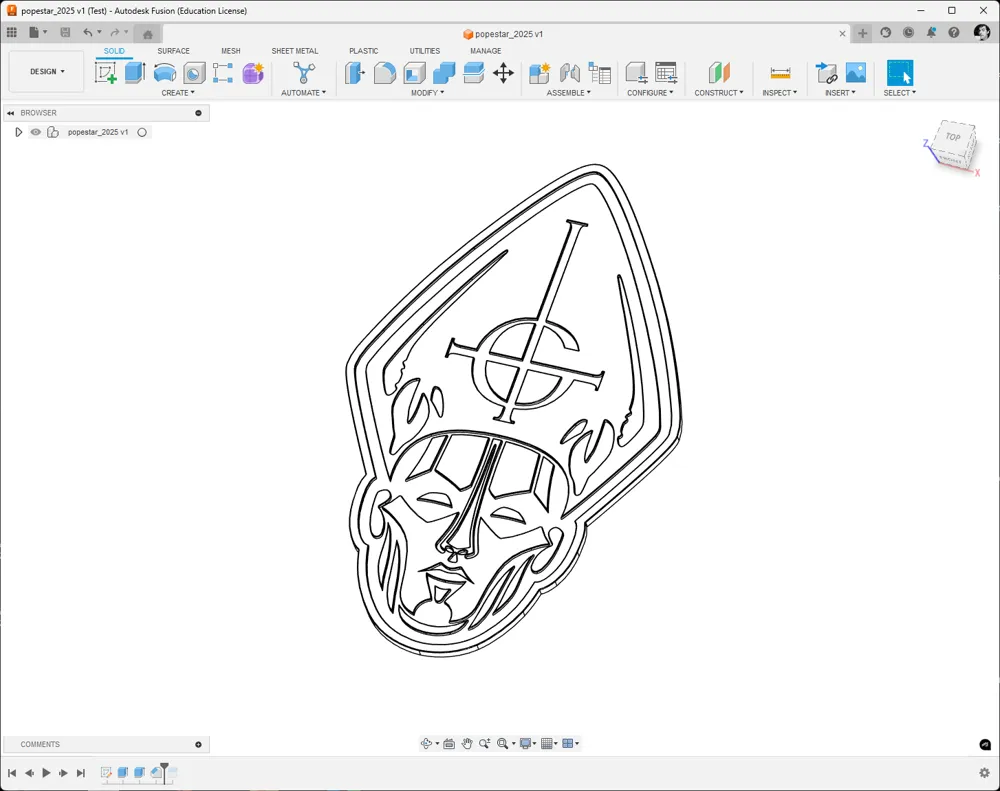Toggle the Comments panel plus dot
This screenshot has width=1000, height=791.
[198, 744]
